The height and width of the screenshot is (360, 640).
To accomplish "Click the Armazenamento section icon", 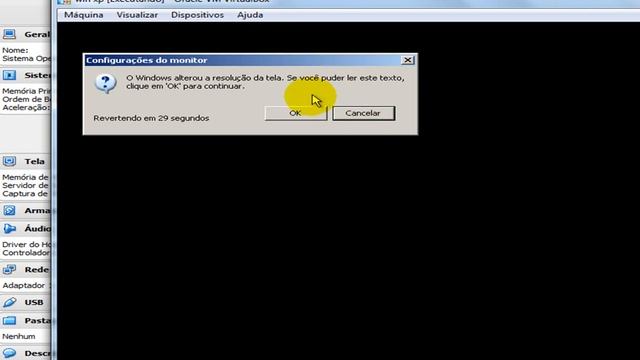I will (x=9, y=210).
